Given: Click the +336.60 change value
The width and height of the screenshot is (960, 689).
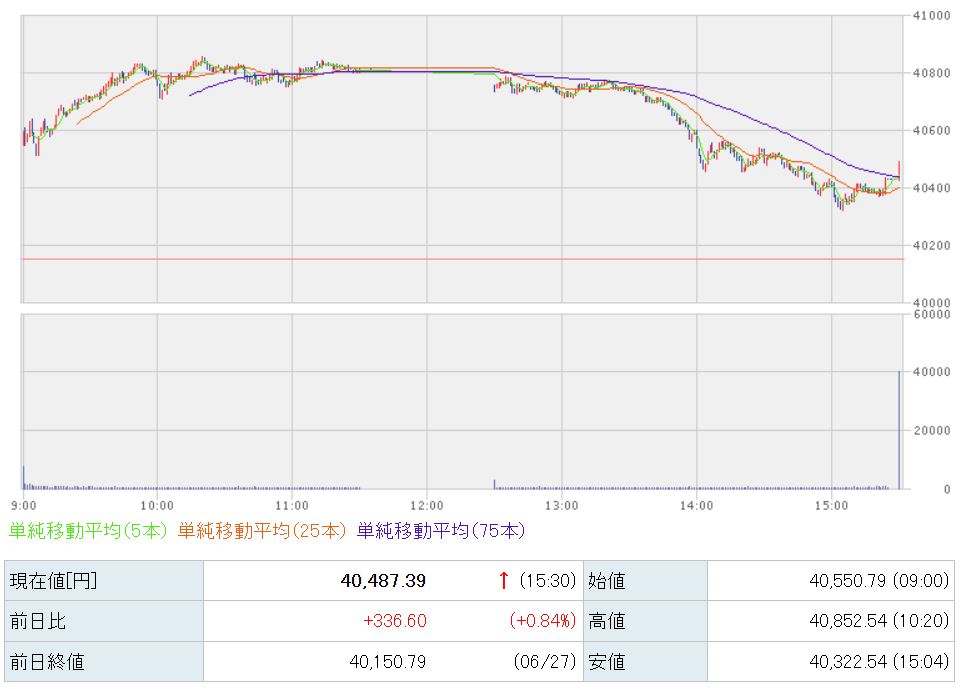Looking at the screenshot, I should pyautogui.click(x=395, y=621).
